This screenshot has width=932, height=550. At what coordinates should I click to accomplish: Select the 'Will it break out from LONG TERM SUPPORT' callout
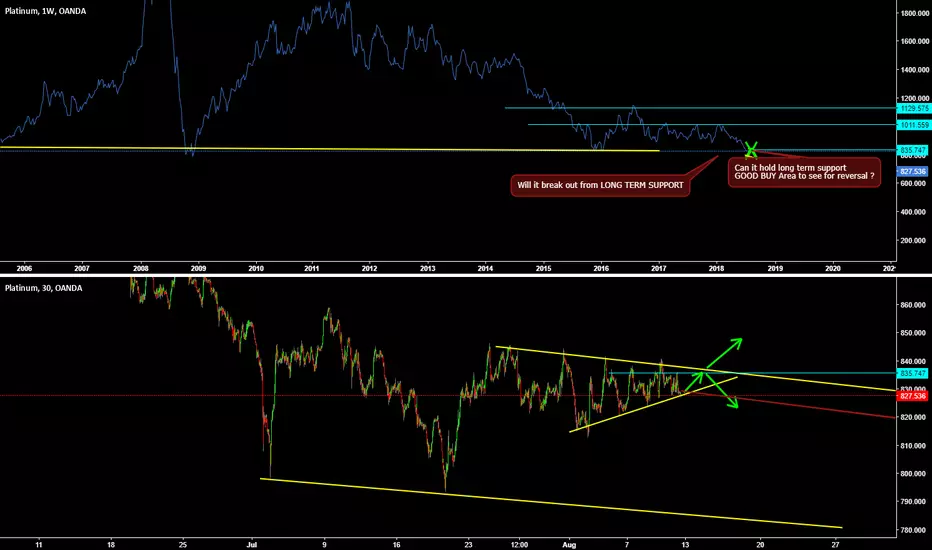(600, 185)
